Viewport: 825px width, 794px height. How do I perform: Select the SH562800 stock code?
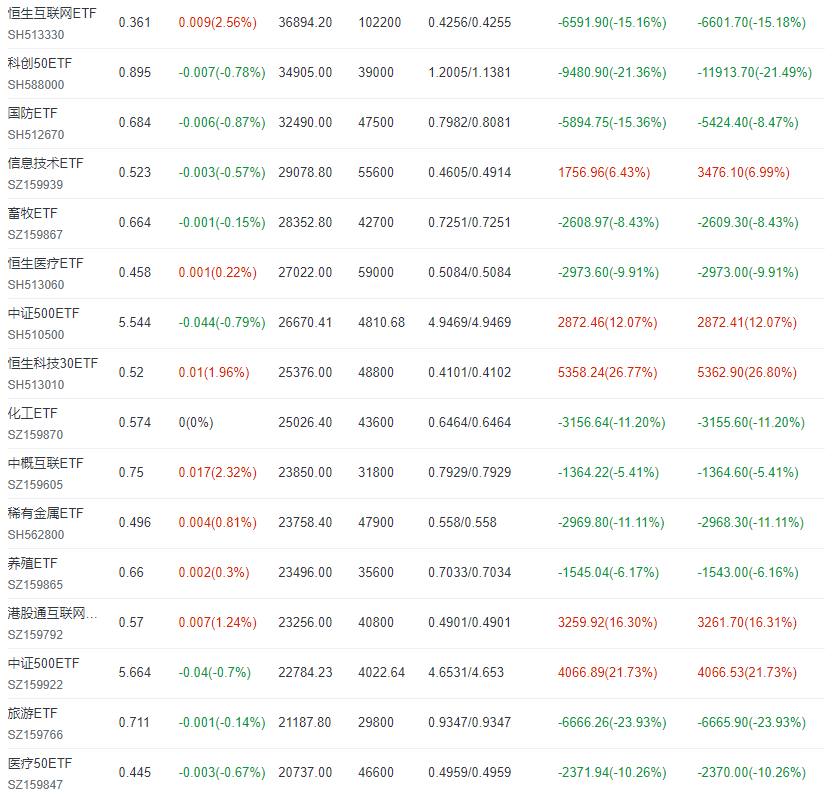point(36,535)
